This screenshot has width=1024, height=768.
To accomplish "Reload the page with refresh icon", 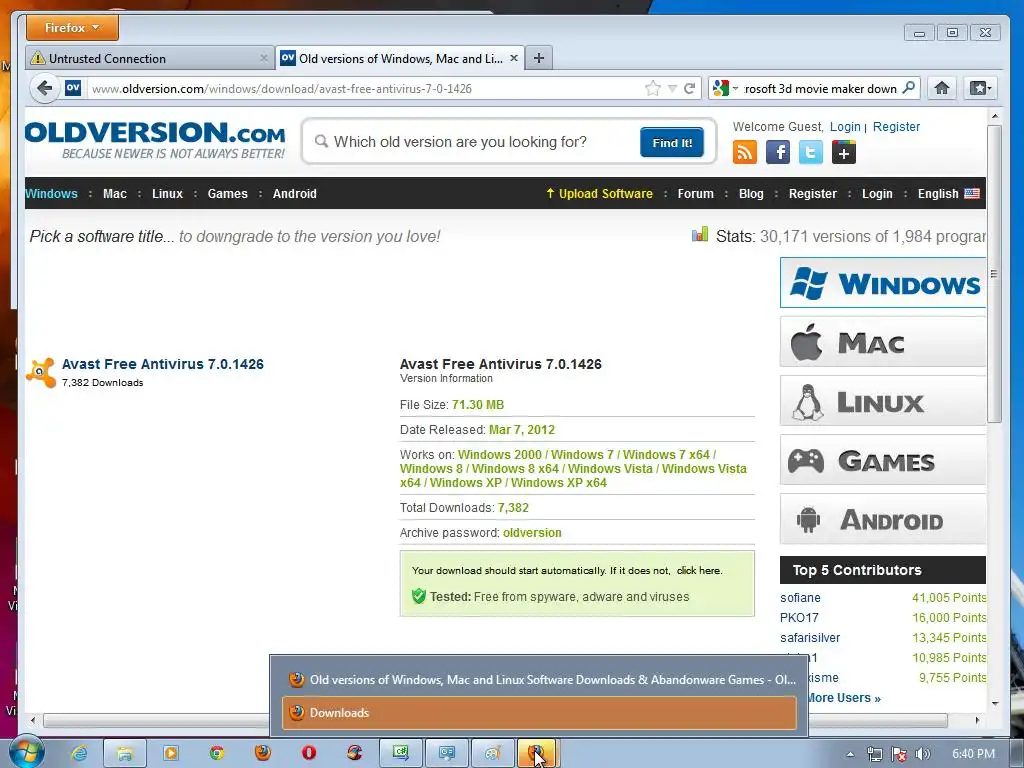I will click(x=690, y=88).
